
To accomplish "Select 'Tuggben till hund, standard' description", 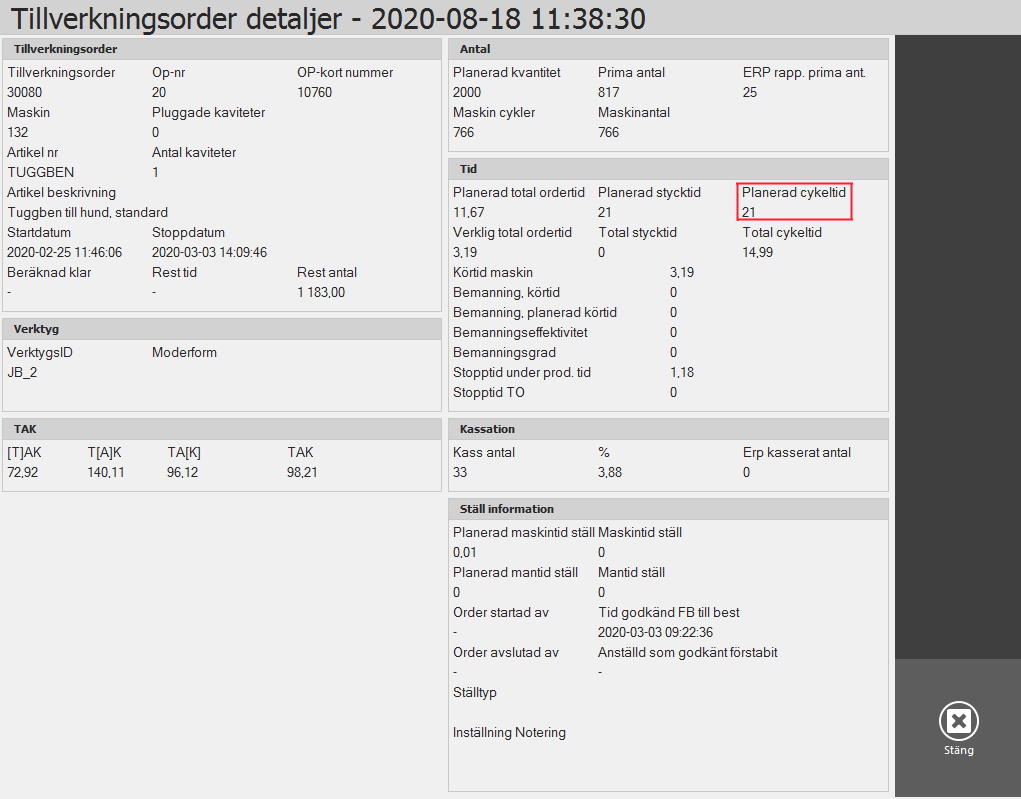I will click(x=87, y=212).
